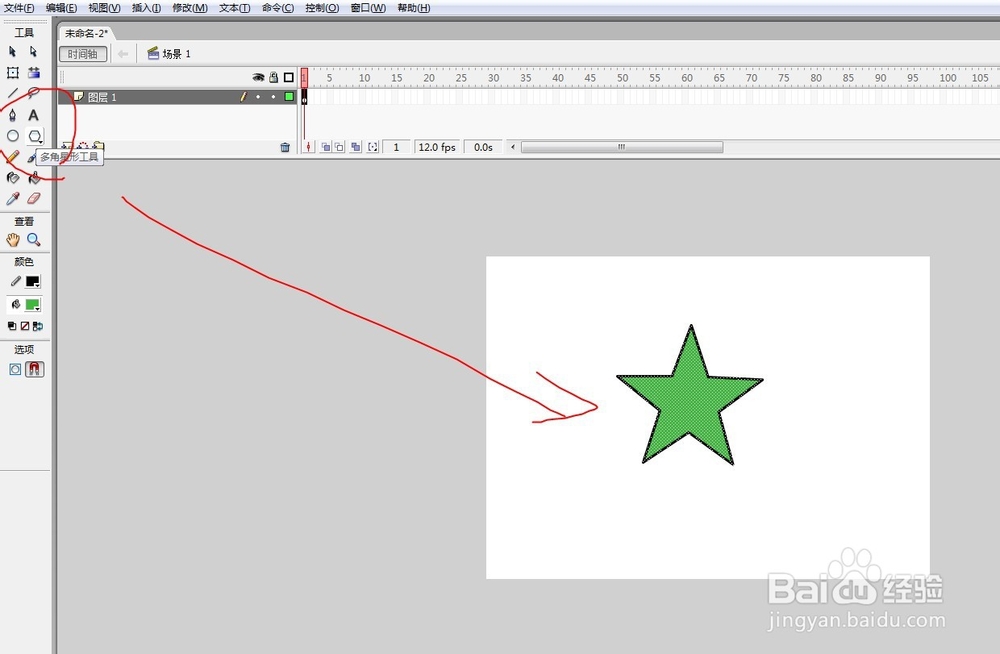Image resolution: width=1000 pixels, height=654 pixels.
Task: Toggle show/hide all layers eye icon
Action: [x=258, y=77]
